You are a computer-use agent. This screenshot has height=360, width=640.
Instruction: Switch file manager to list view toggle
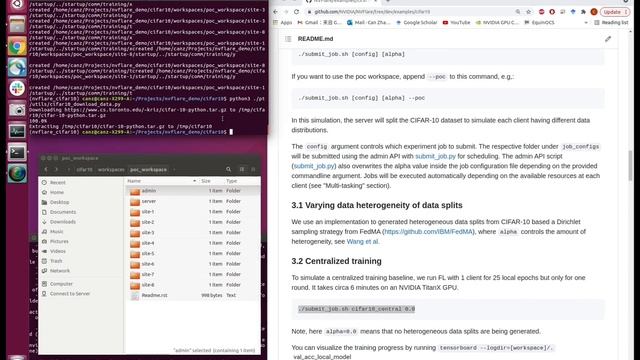(242, 169)
